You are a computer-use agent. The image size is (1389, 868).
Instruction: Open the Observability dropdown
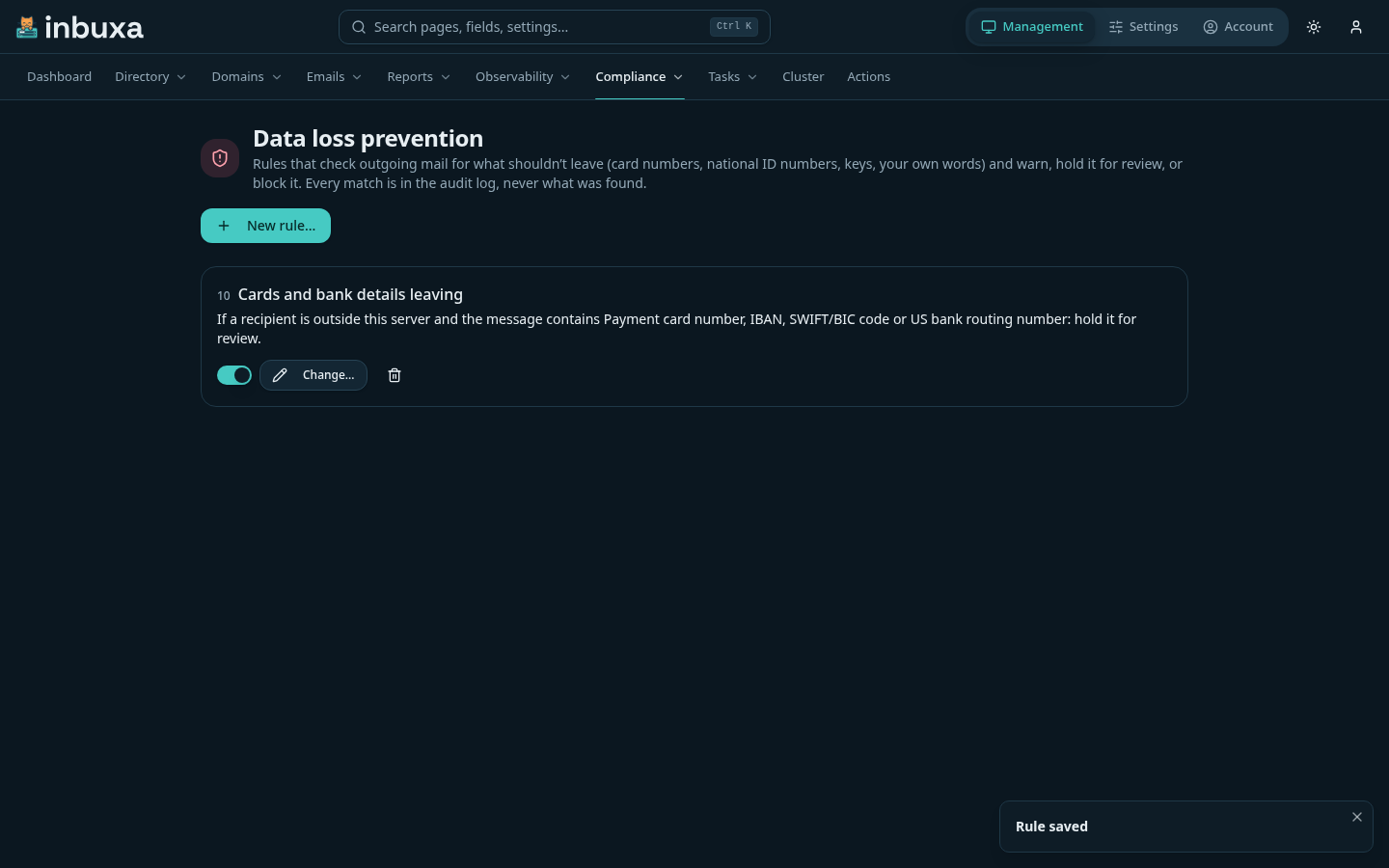pyautogui.click(x=523, y=77)
